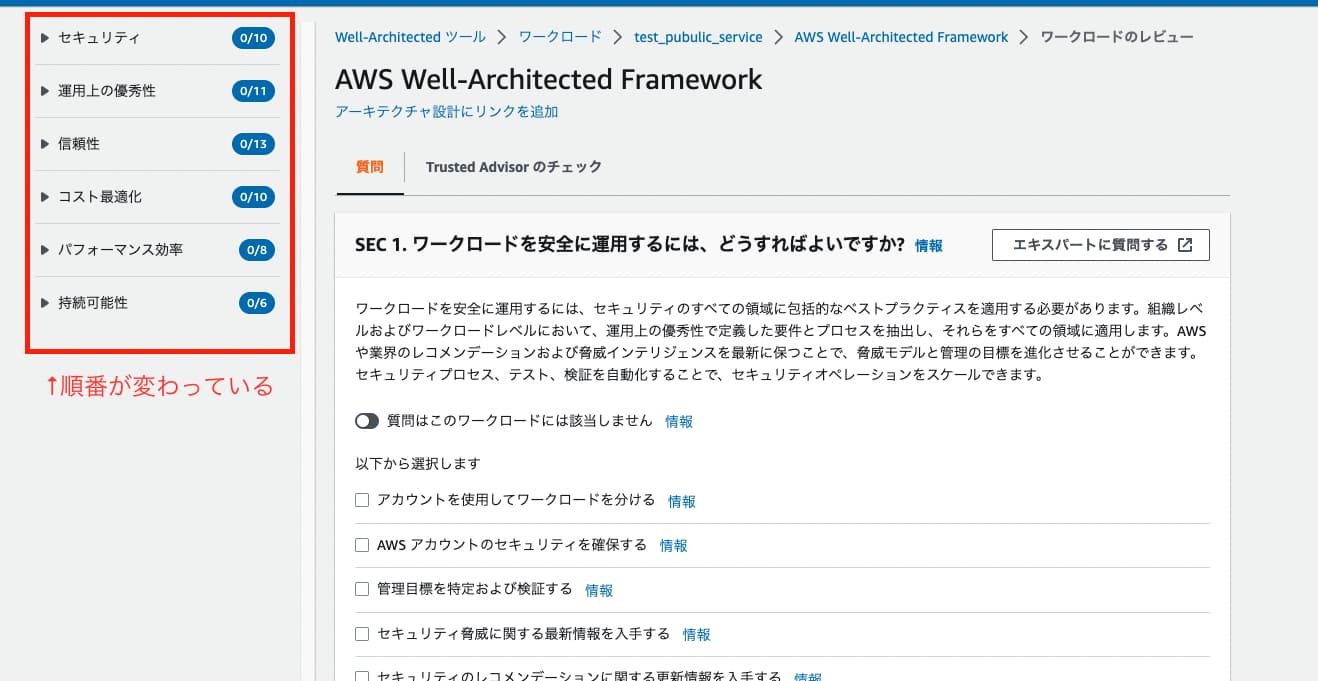
Task: Expand the 運用上の優秀性 pillar
Action: [x=45, y=91]
